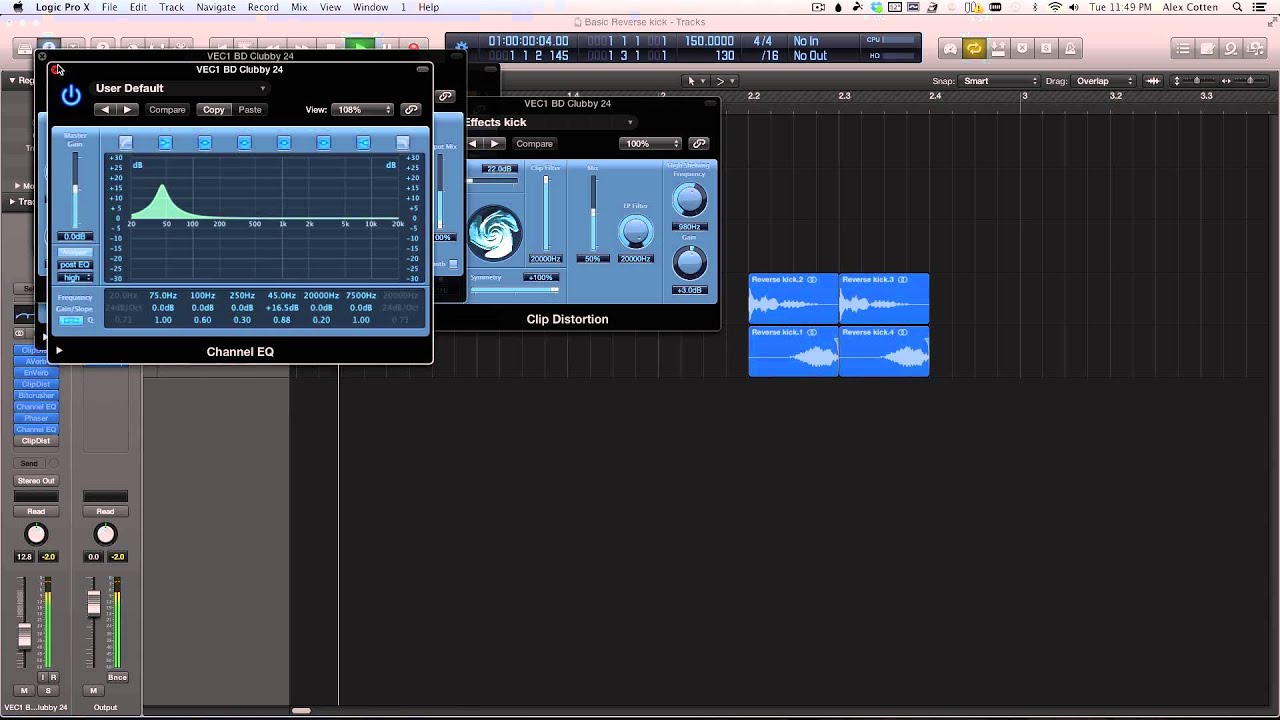The width and height of the screenshot is (1280, 720).
Task: Toggle the 250Hz parametric EQ band
Action: (244, 143)
